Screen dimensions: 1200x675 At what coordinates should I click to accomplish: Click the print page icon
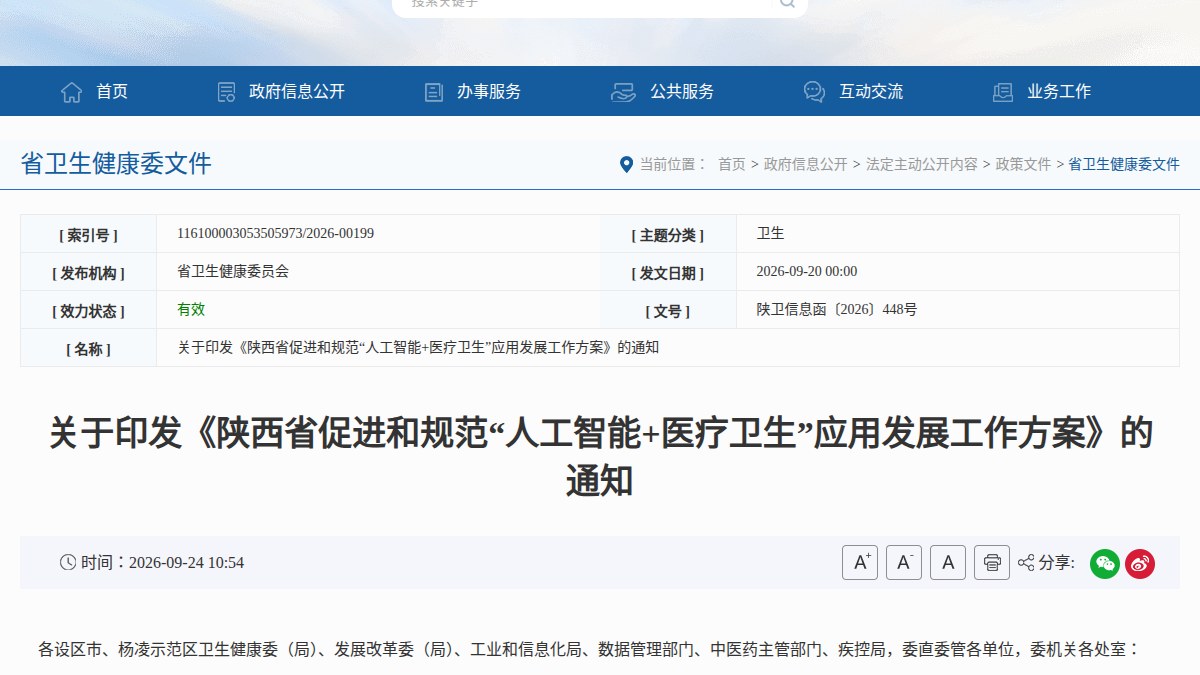point(992,563)
